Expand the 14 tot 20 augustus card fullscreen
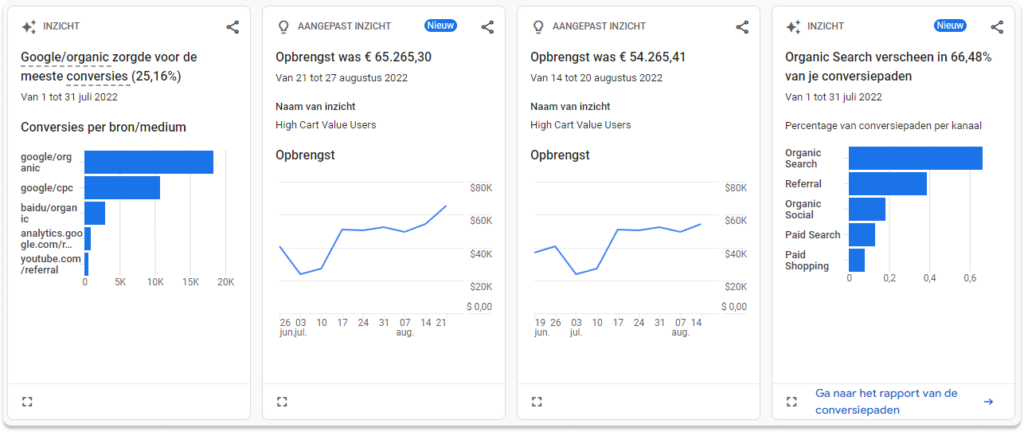Viewport: 1024px width, 432px height. (537, 401)
